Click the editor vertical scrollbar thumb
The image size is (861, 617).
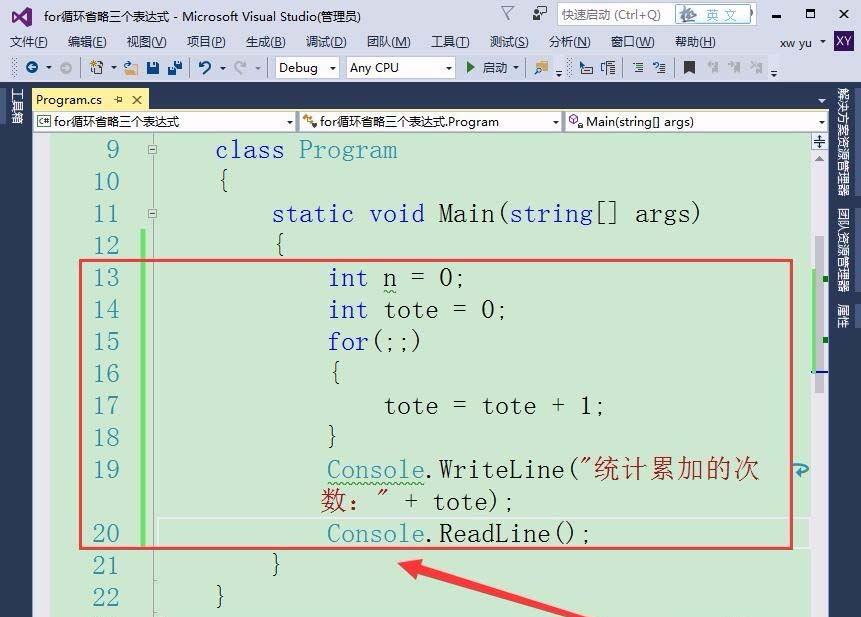tap(819, 314)
